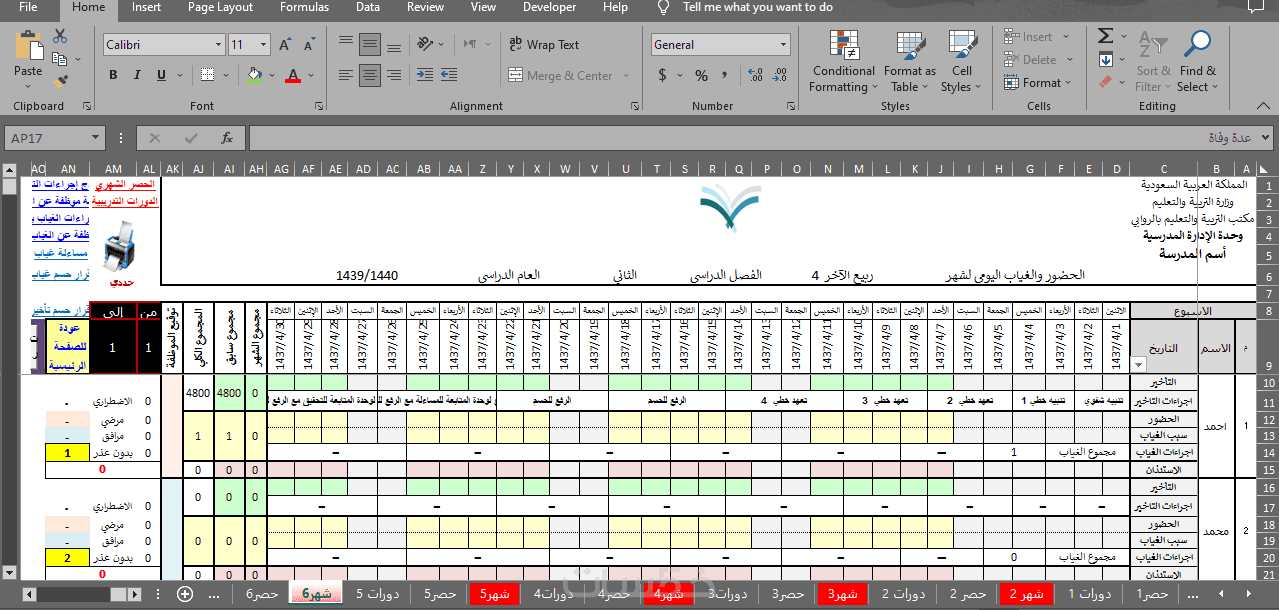Toggle bold formatting
This screenshot has width=1279, height=610.
113,76
